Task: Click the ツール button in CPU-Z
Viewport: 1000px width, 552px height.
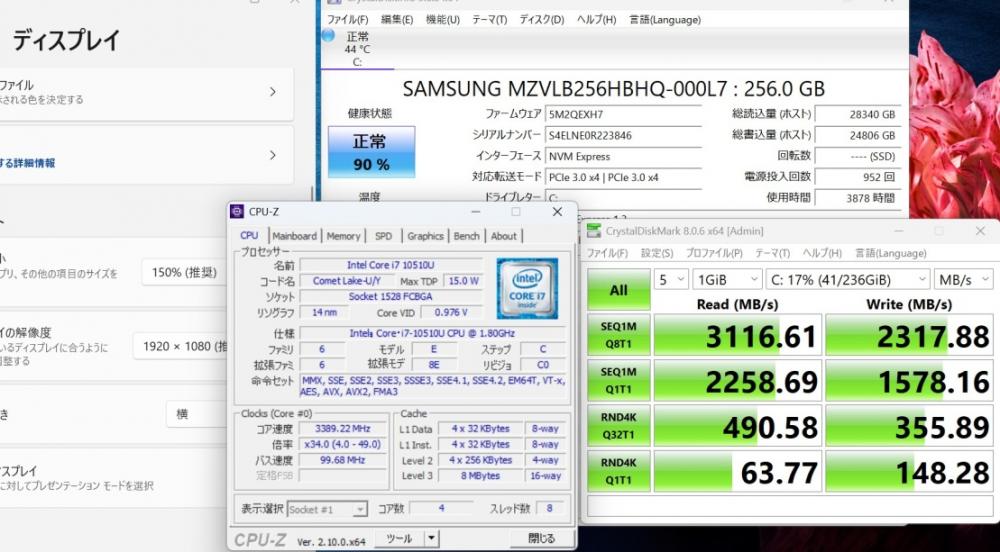Action: (399, 539)
